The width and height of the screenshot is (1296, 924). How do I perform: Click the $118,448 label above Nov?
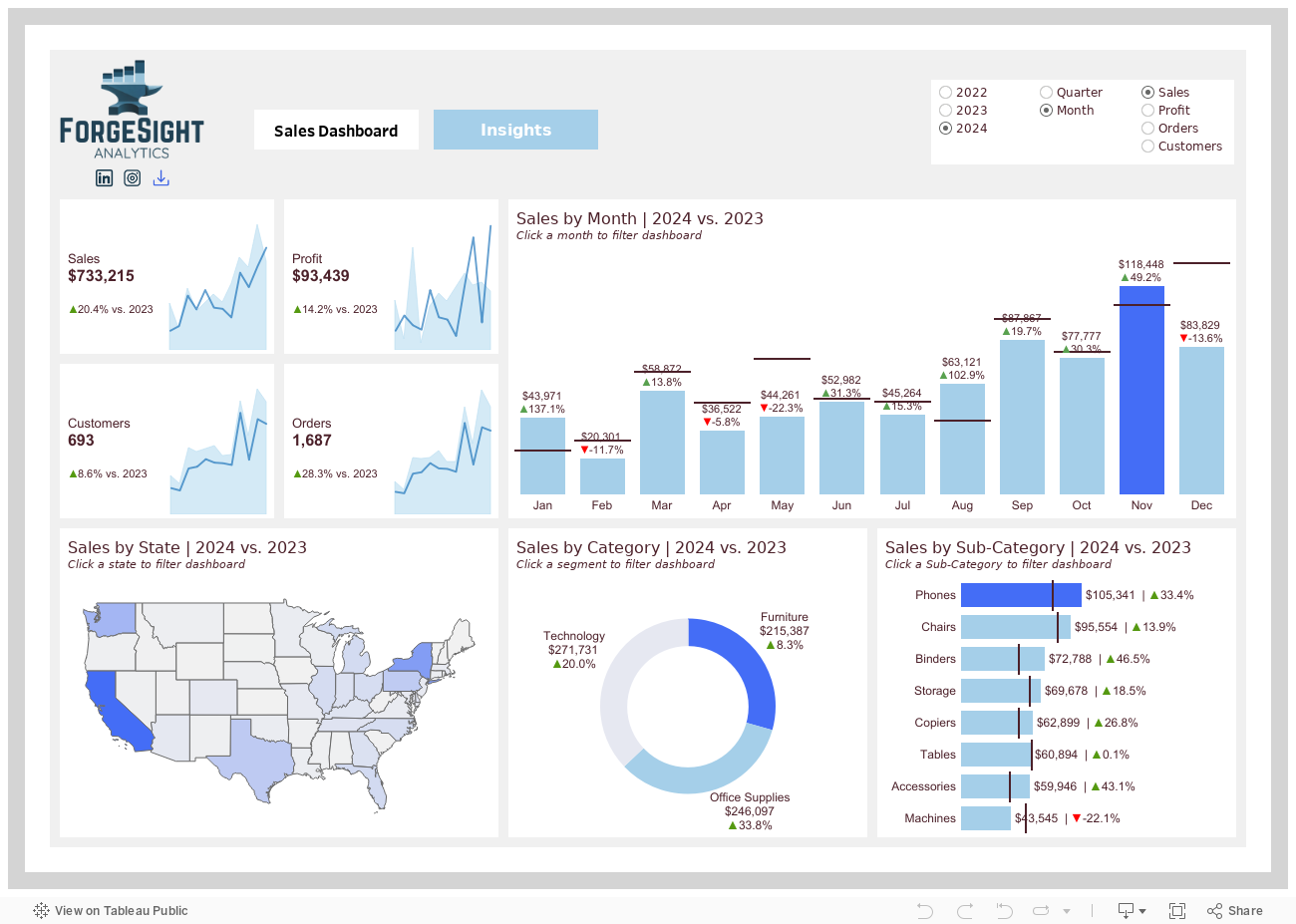[x=1141, y=265]
